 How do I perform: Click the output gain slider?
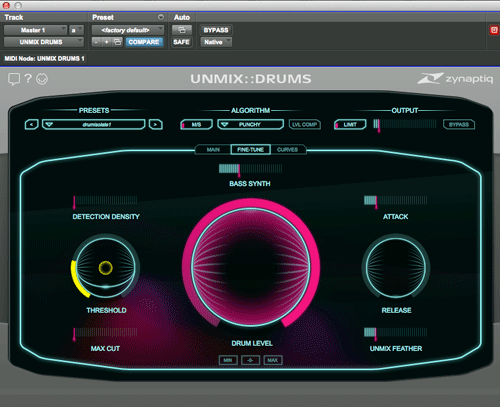(405, 124)
